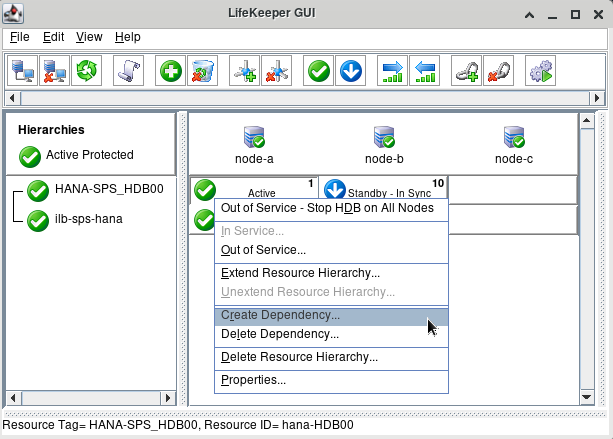This screenshot has width=613, height=439.
Task: Click the Unextend Resource Hierarchy left-arrow icon
Action: coord(425,71)
